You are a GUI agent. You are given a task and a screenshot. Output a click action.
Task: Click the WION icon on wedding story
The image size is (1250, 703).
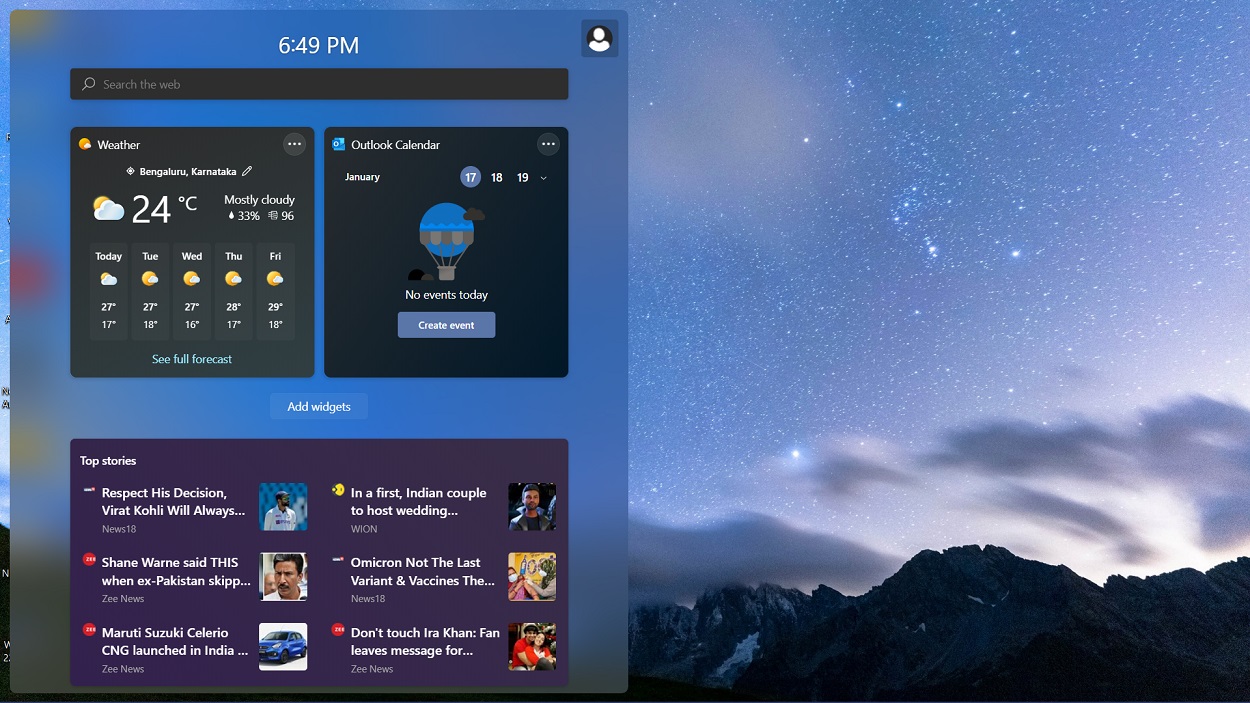click(x=337, y=490)
